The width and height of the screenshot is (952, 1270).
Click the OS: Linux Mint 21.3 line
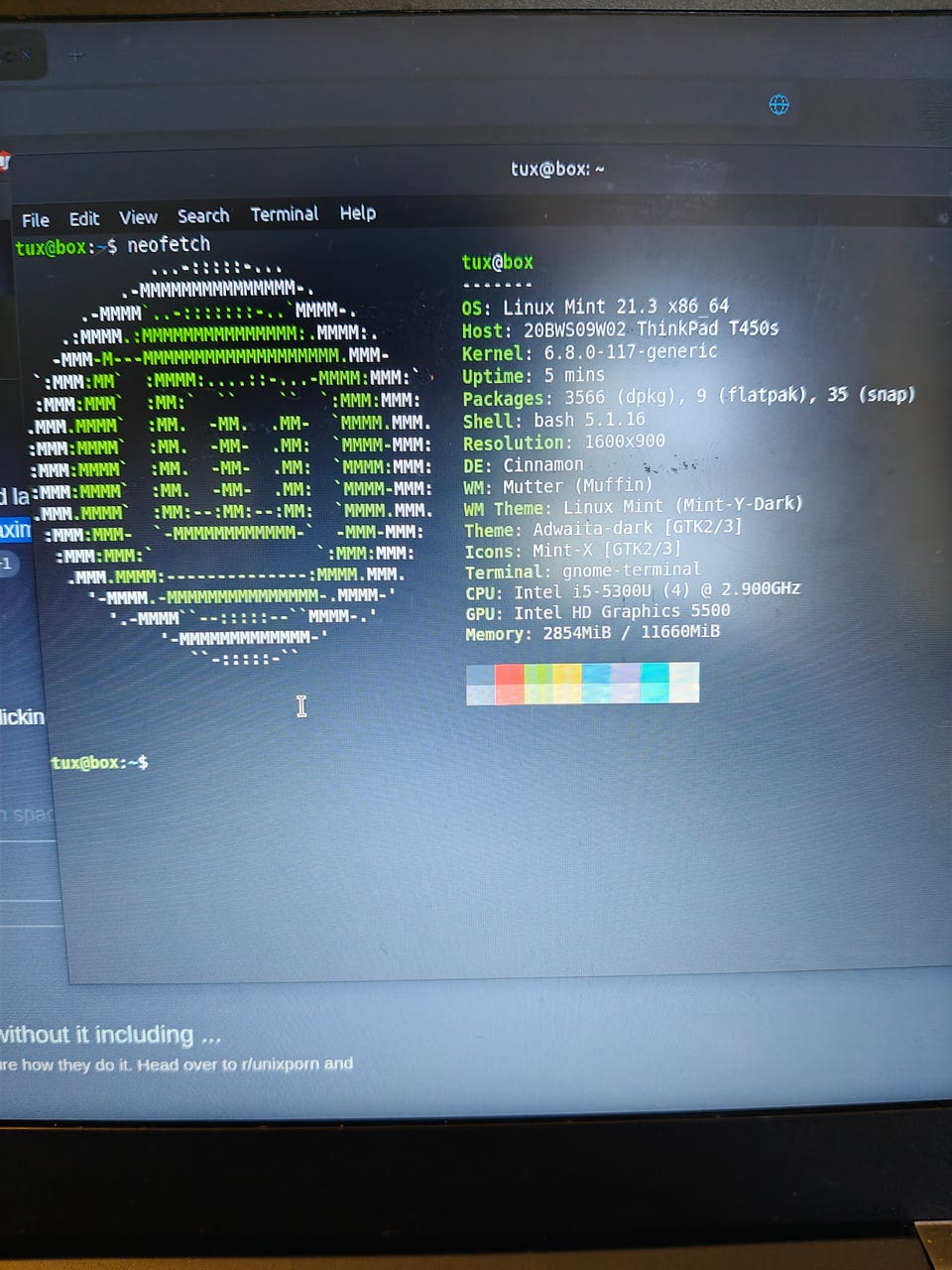[595, 307]
